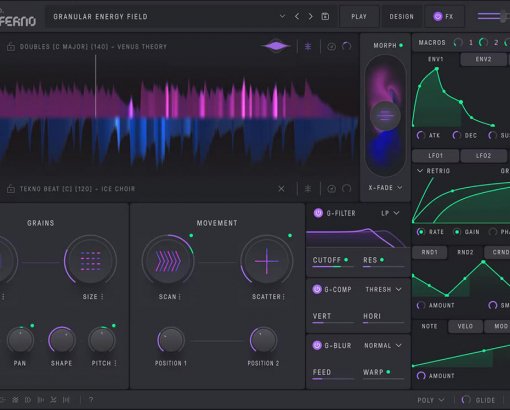Click the SCAN knob with chevron arrows
This screenshot has height=410, width=510.
click(168, 261)
